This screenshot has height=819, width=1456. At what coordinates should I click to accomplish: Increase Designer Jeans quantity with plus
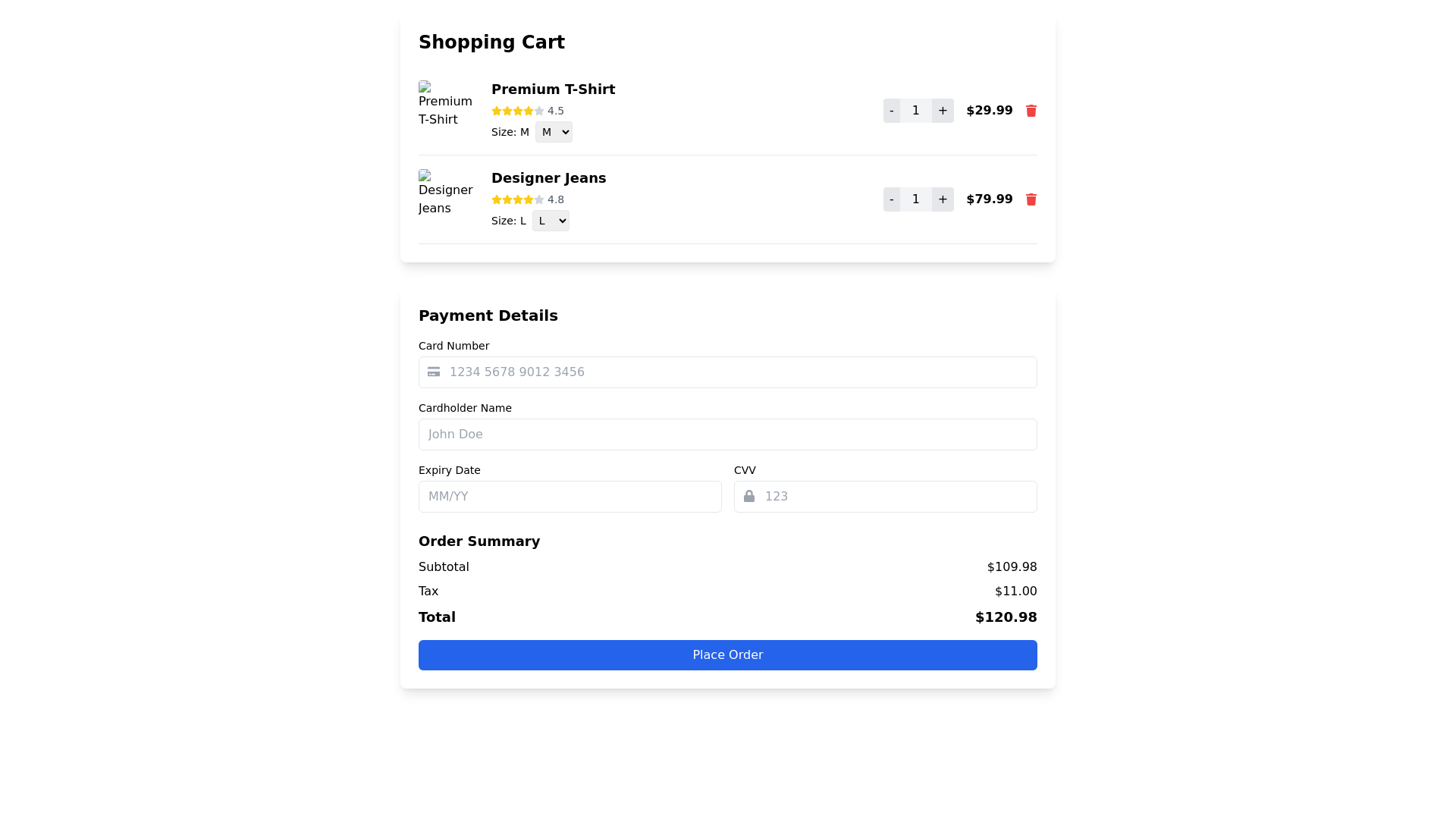click(x=943, y=199)
